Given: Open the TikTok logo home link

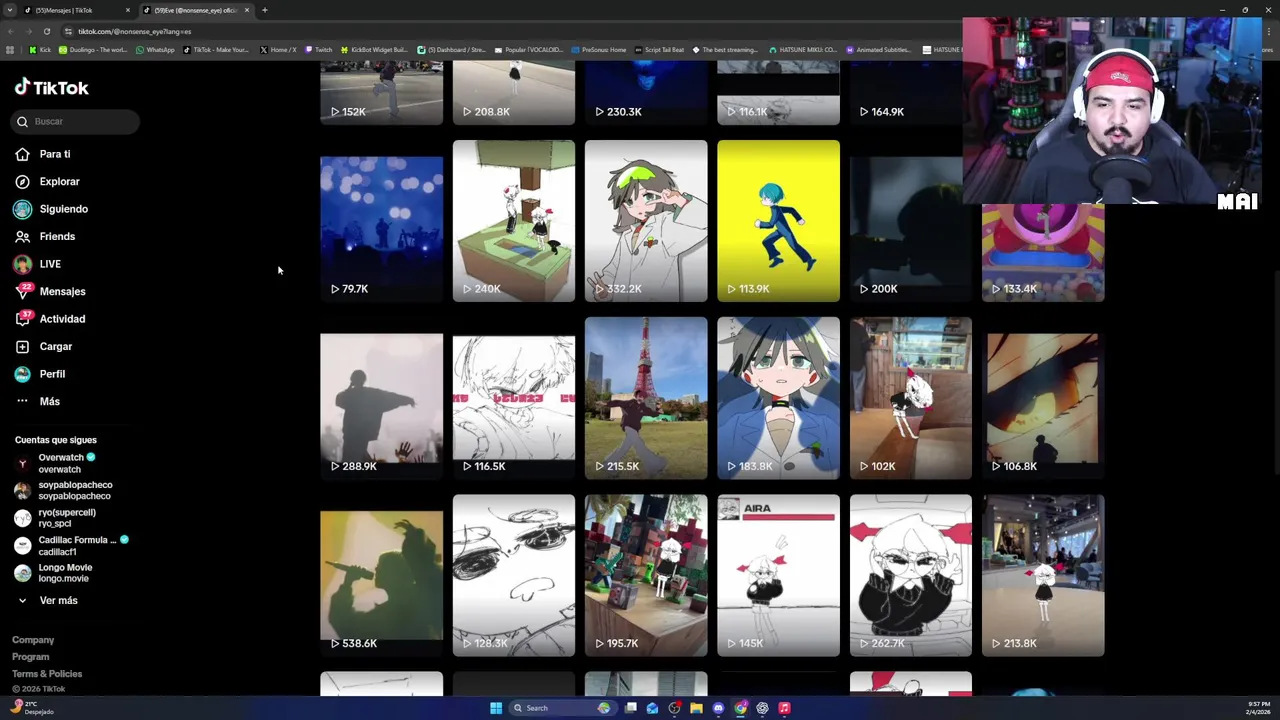Looking at the screenshot, I should coord(52,87).
